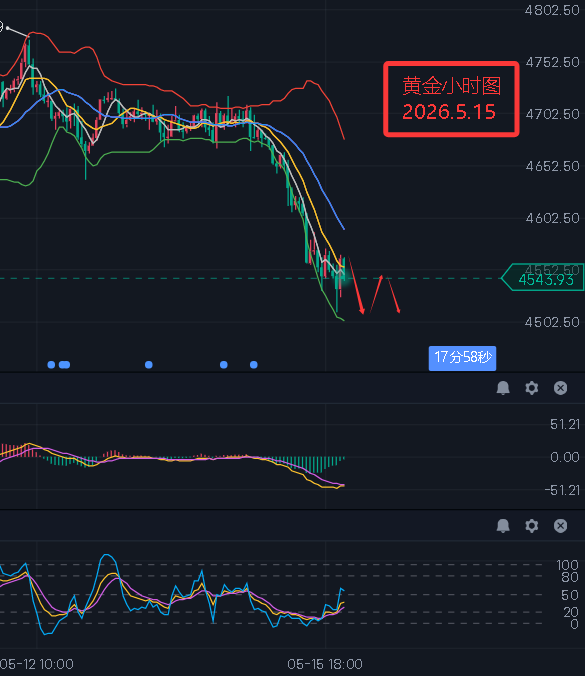Viewport: 585px width, 676px height.
Task: Close the MACD indicator panel
Action: (x=560, y=388)
